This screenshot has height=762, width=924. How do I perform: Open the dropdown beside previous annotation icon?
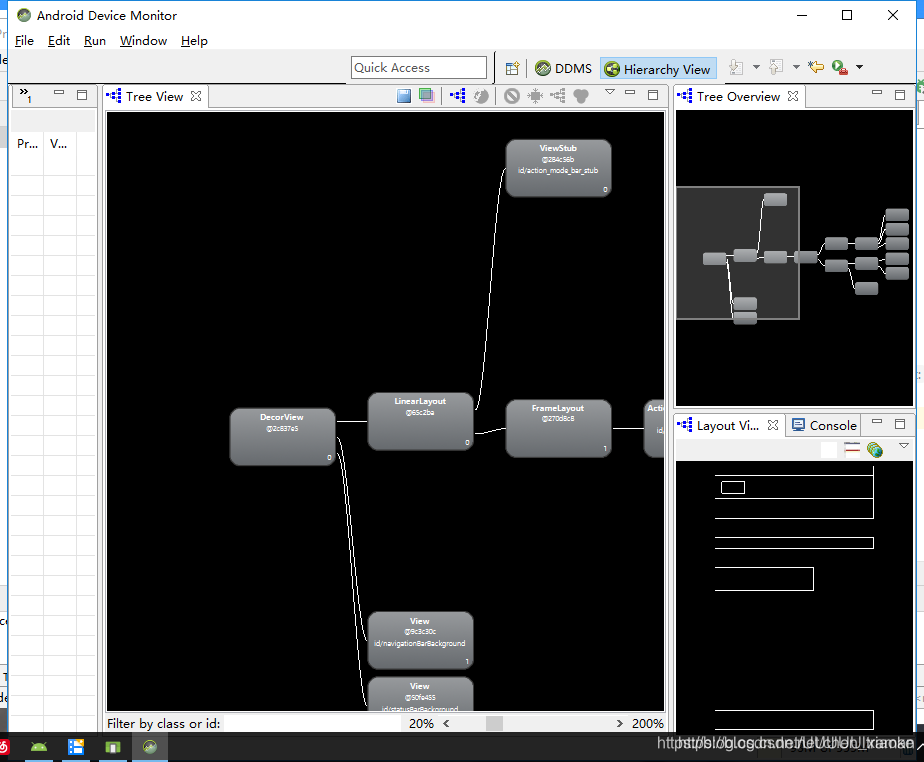tap(796, 67)
